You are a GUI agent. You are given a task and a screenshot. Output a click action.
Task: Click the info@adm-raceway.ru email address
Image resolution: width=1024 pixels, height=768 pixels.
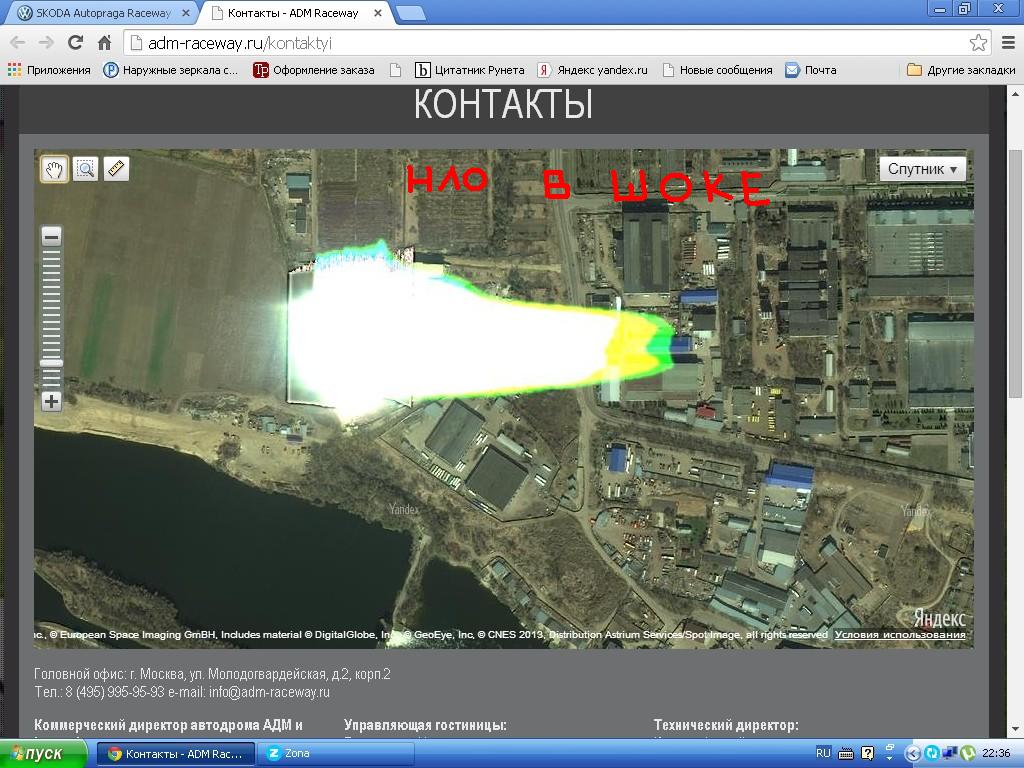click(269, 692)
